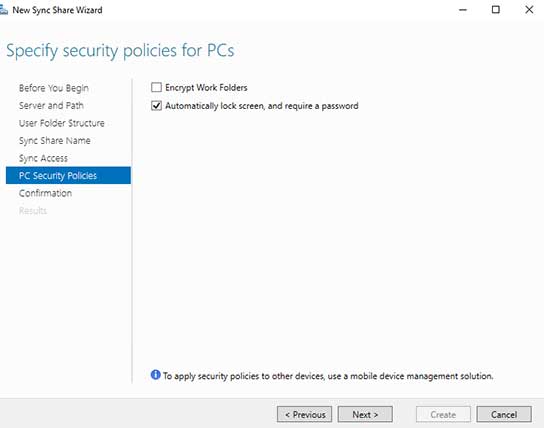Screen dimensions: 544x428
Task: Minimize the wizard window
Action: (x=463, y=10)
